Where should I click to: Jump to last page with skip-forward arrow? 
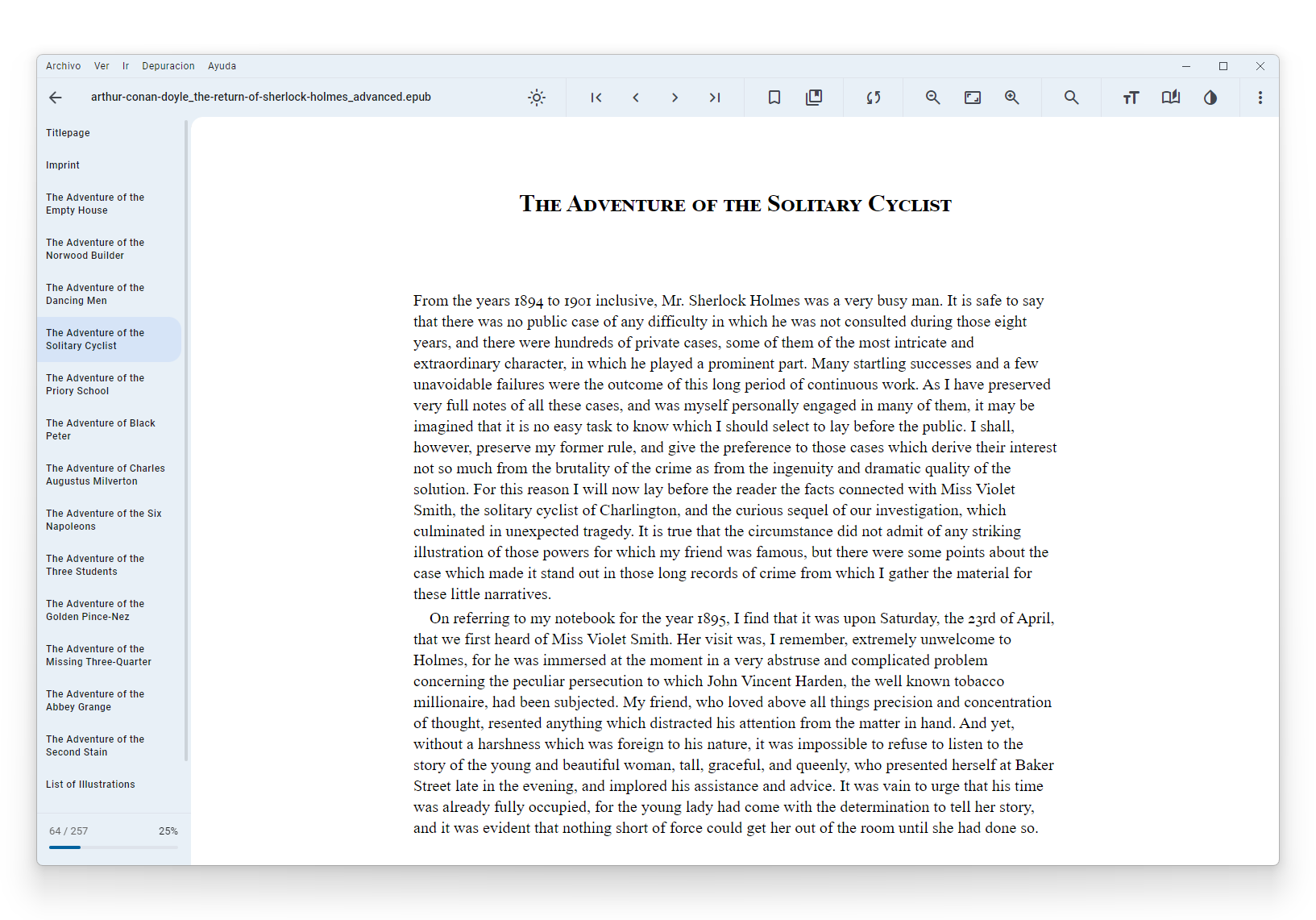point(715,97)
